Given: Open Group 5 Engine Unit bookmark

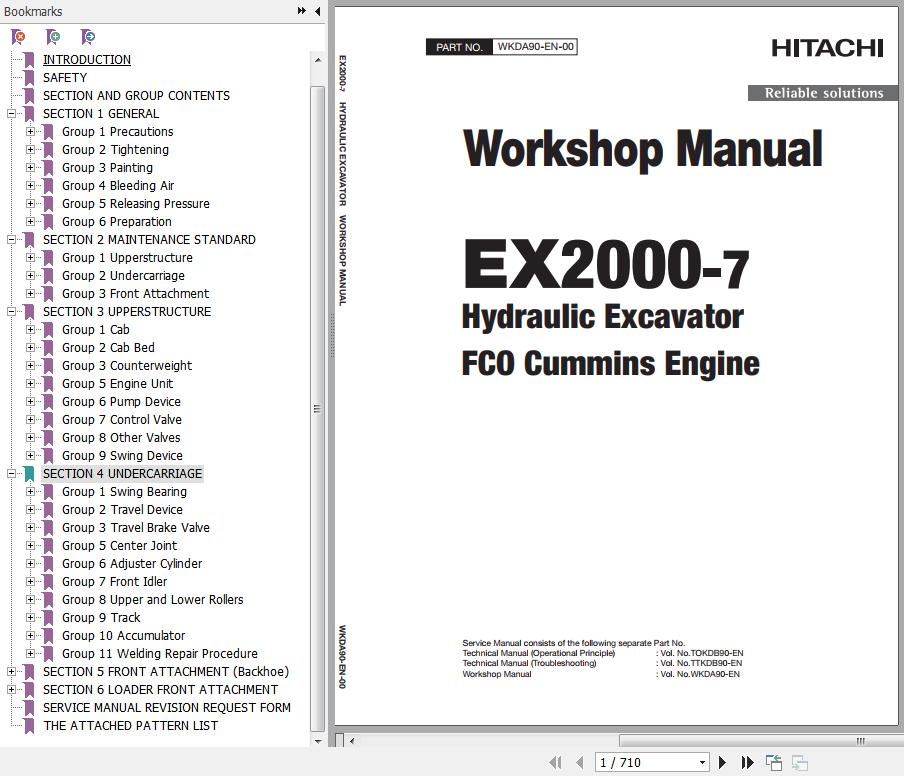Looking at the screenshot, I should pos(118,383).
